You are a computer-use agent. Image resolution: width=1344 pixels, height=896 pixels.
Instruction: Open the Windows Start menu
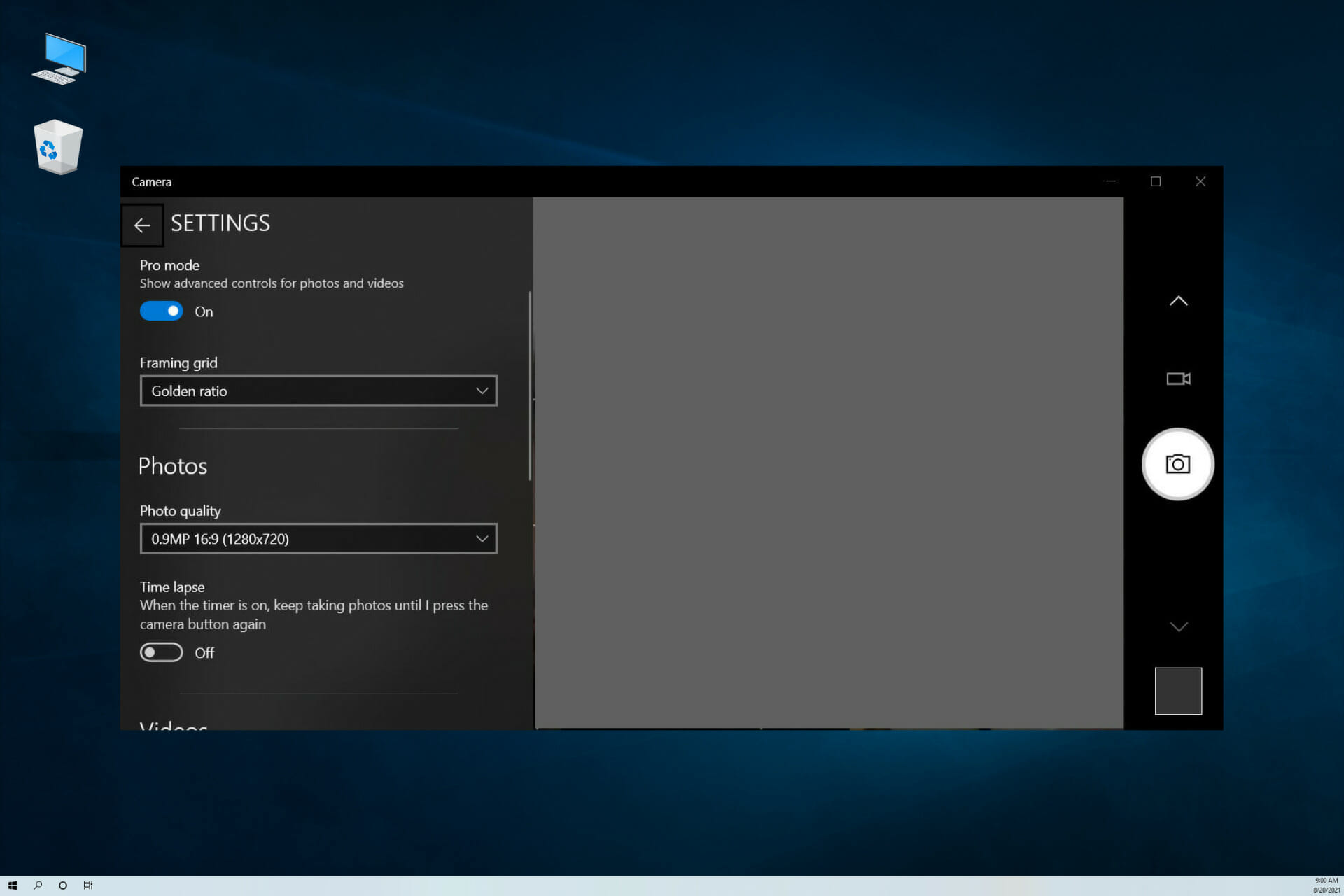pyautogui.click(x=12, y=885)
